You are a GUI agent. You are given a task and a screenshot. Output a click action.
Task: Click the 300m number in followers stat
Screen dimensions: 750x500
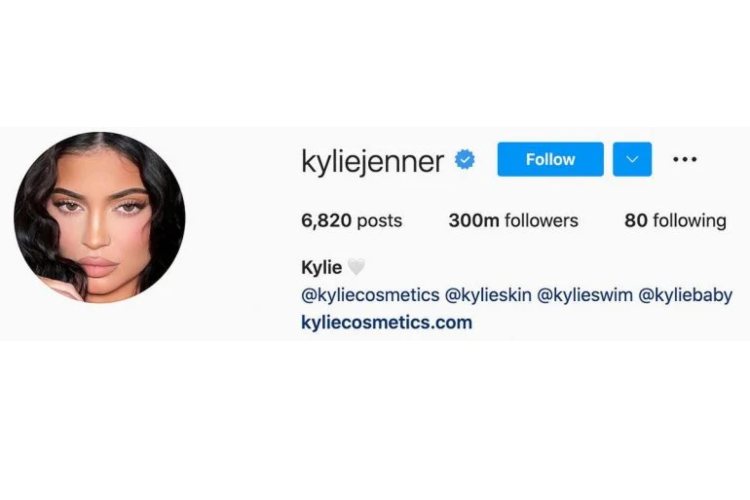[x=474, y=221]
